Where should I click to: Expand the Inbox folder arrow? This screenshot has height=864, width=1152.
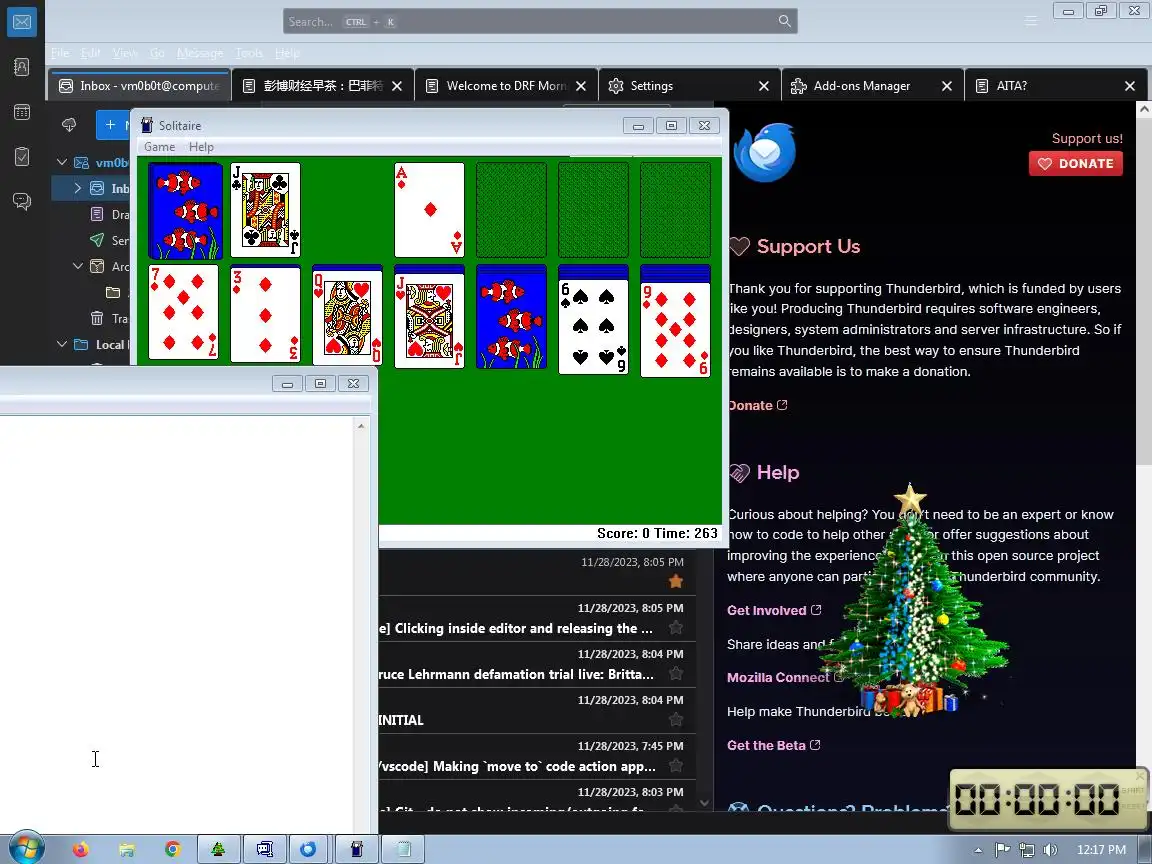click(x=78, y=188)
